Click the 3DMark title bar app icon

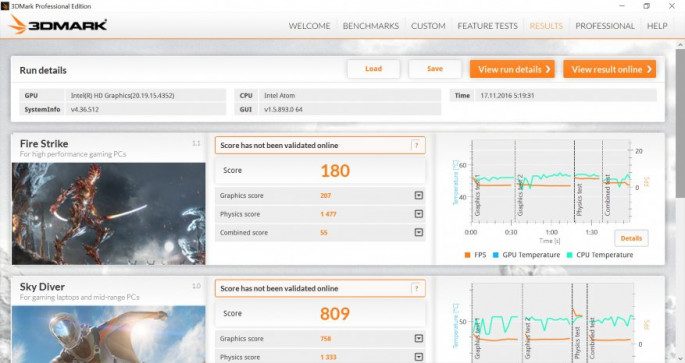click(x=5, y=6)
